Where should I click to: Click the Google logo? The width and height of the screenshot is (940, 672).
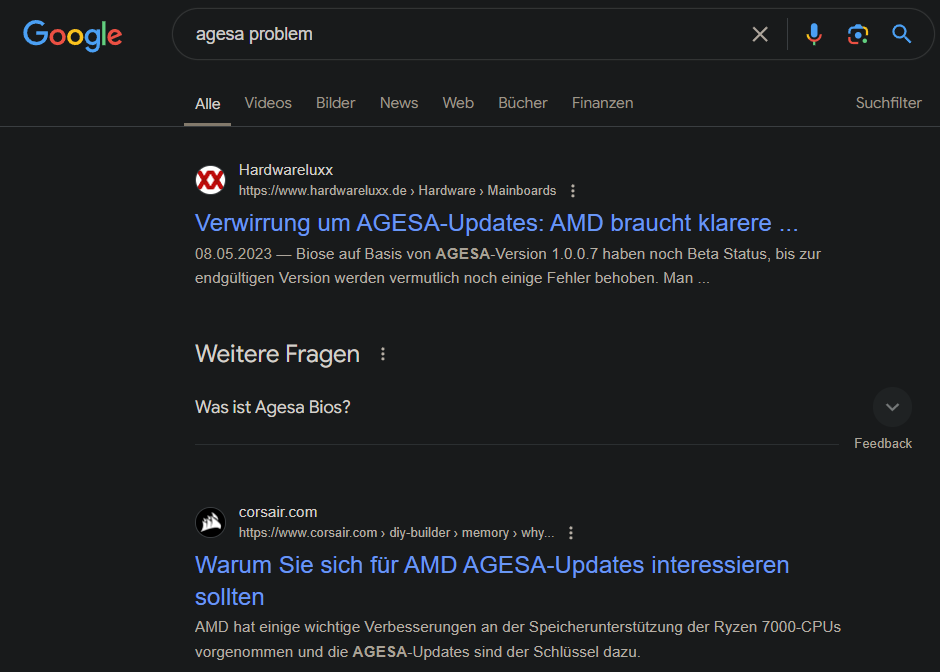coord(73,35)
